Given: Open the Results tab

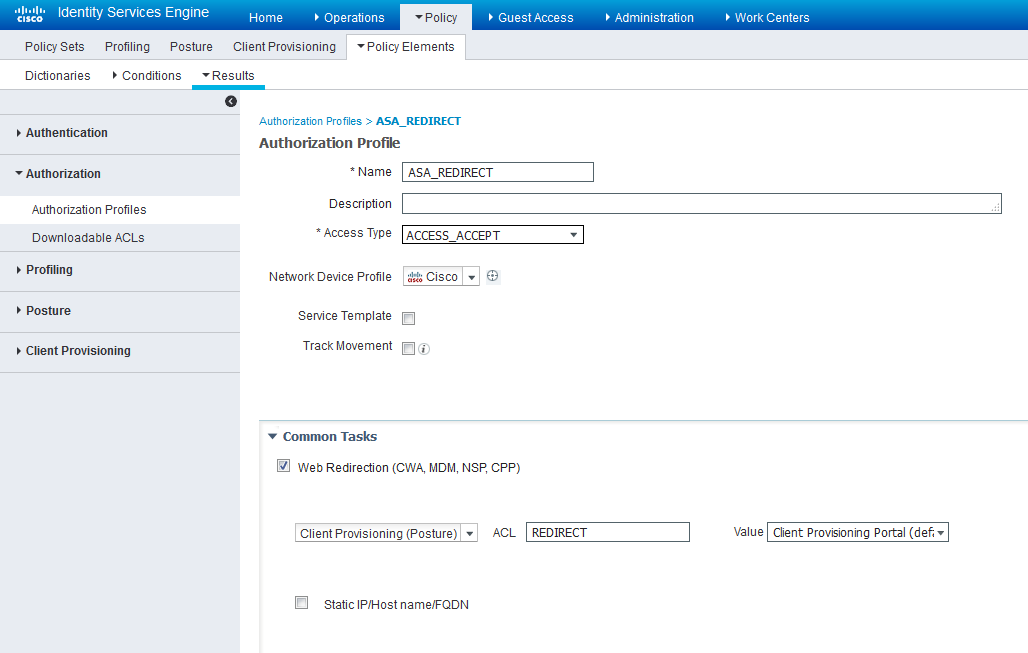Looking at the screenshot, I should click(228, 75).
